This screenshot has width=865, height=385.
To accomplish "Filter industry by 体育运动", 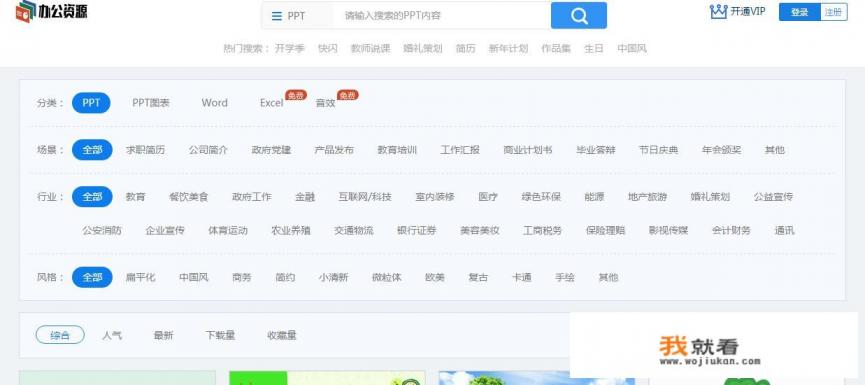I will pyautogui.click(x=228, y=231).
